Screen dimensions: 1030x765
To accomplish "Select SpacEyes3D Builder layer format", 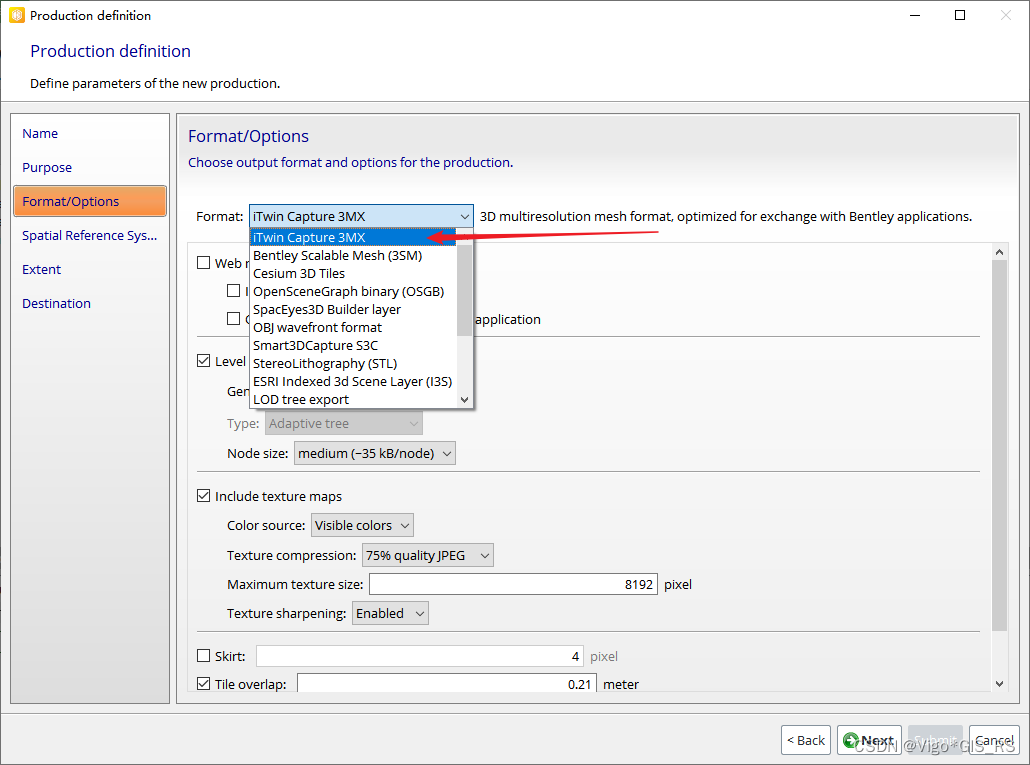I will point(353,309).
